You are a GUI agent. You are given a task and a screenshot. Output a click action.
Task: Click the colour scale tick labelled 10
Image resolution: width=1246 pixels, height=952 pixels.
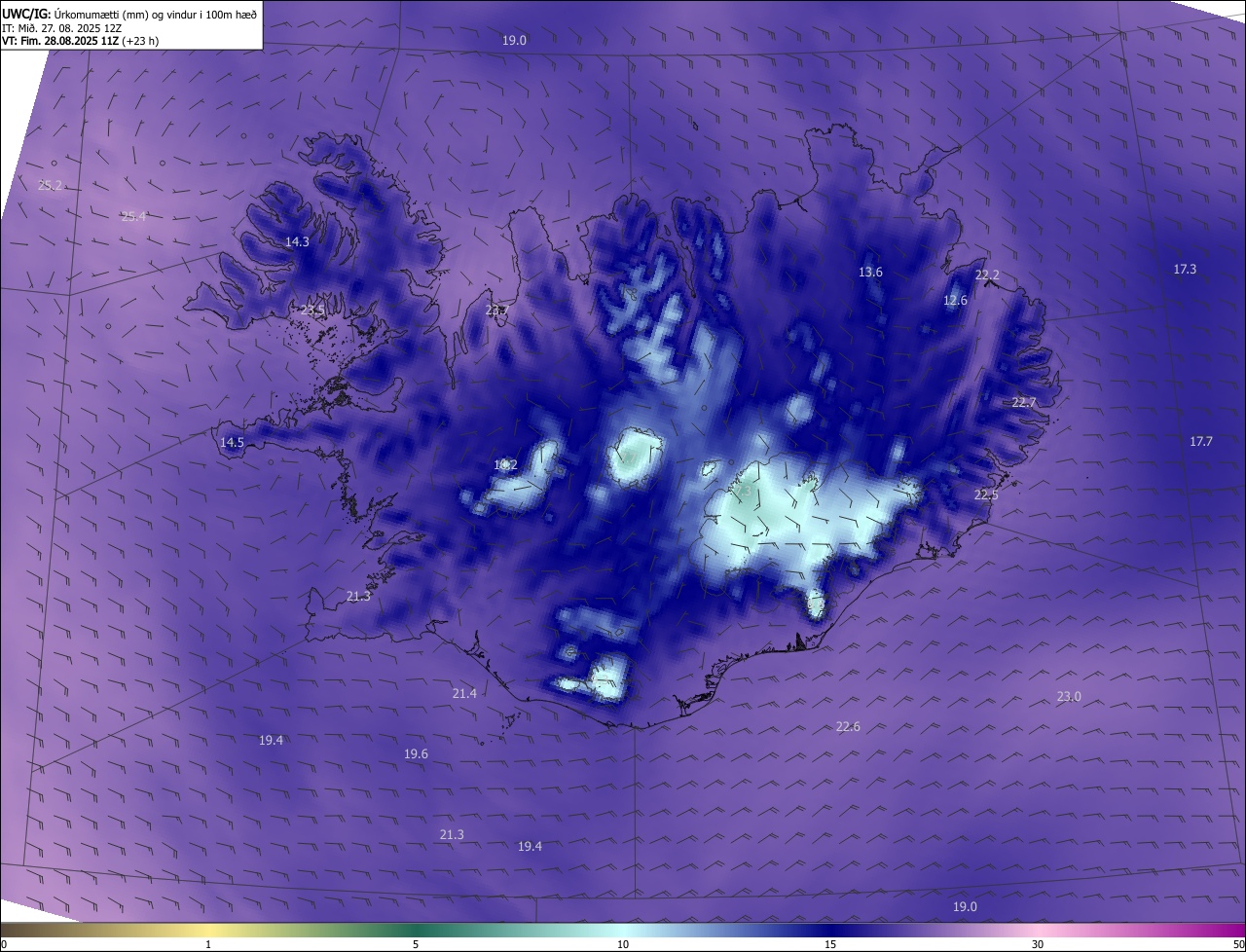pos(623,944)
